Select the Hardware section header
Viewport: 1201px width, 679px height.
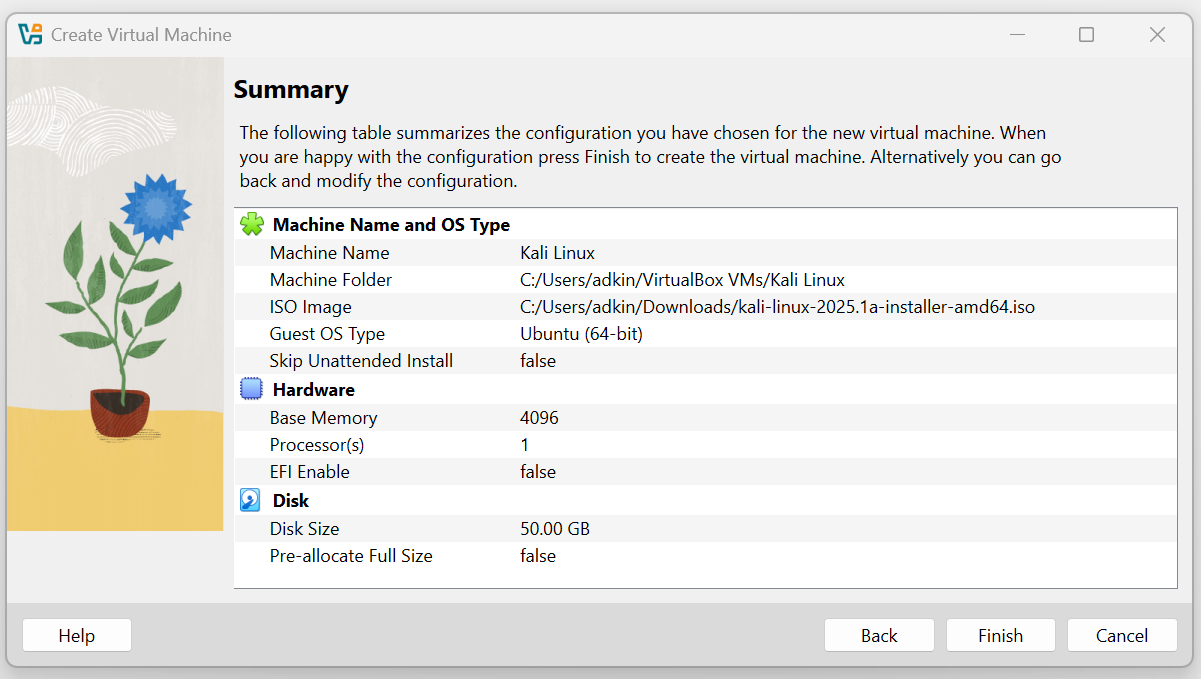(314, 390)
